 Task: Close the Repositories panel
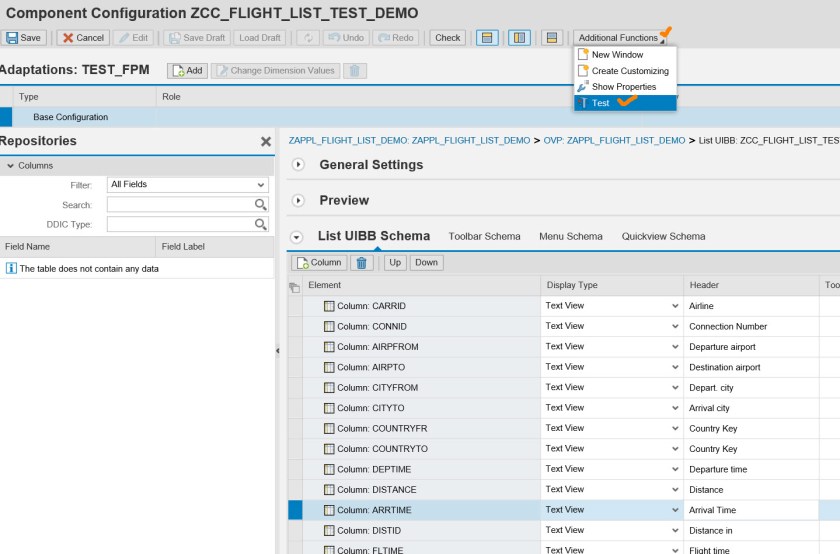pos(265,142)
